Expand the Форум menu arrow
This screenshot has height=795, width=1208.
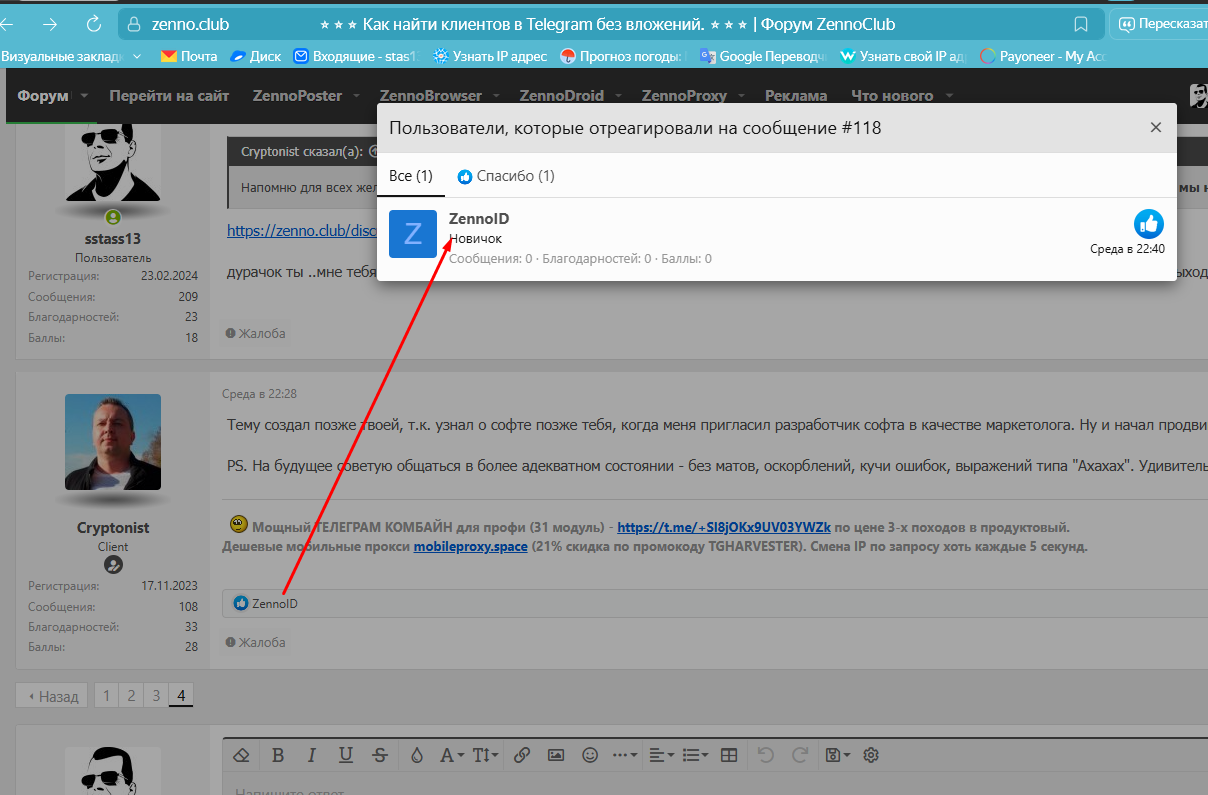(x=84, y=96)
